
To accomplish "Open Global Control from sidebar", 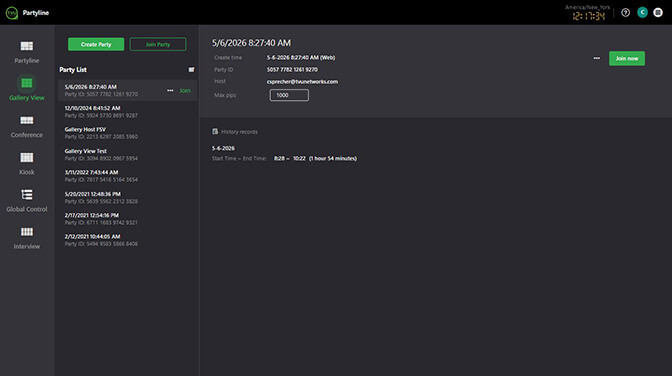I will coord(27,201).
